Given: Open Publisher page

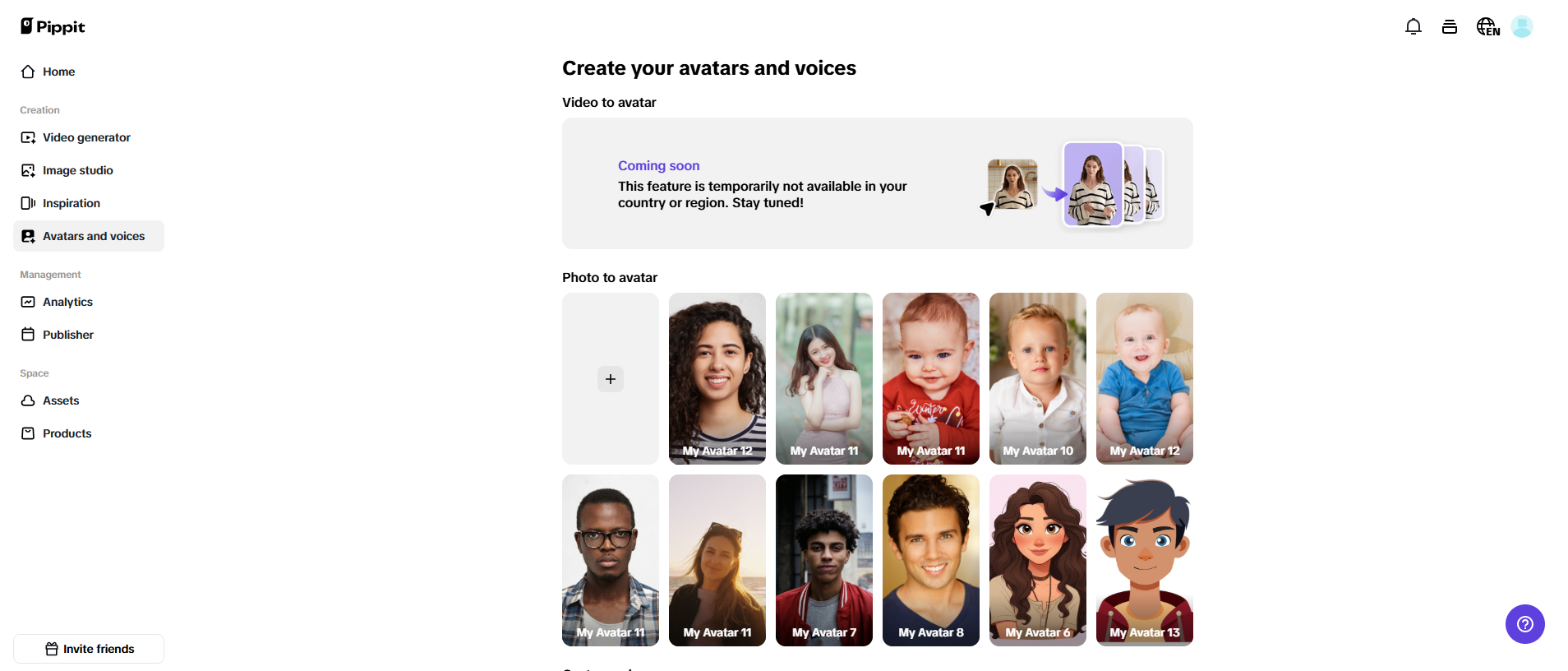Looking at the screenshot, I should click(67, 335).
